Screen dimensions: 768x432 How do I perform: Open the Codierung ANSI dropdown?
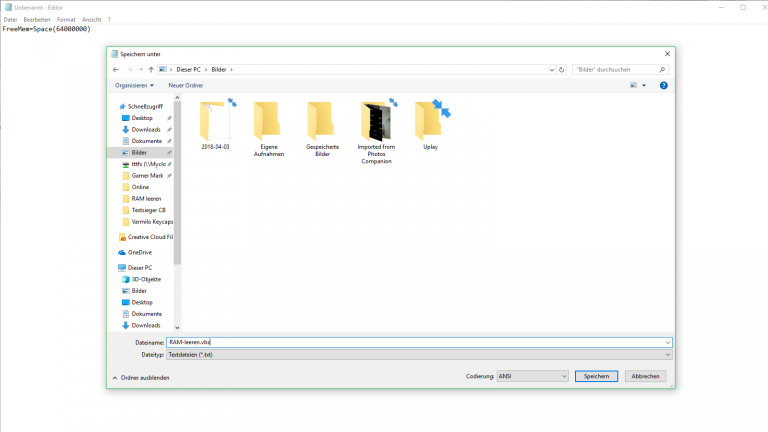[x=533, y=376]
